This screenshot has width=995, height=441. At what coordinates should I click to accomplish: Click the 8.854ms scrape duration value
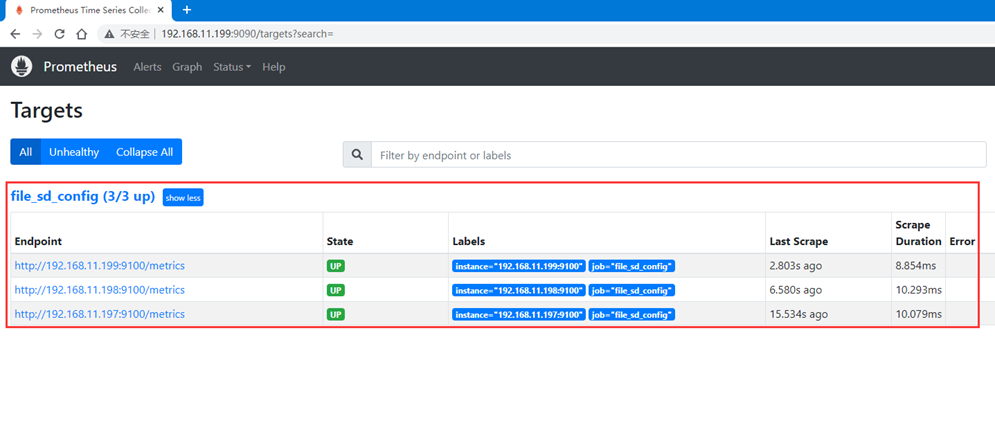[x=916, y=266]
